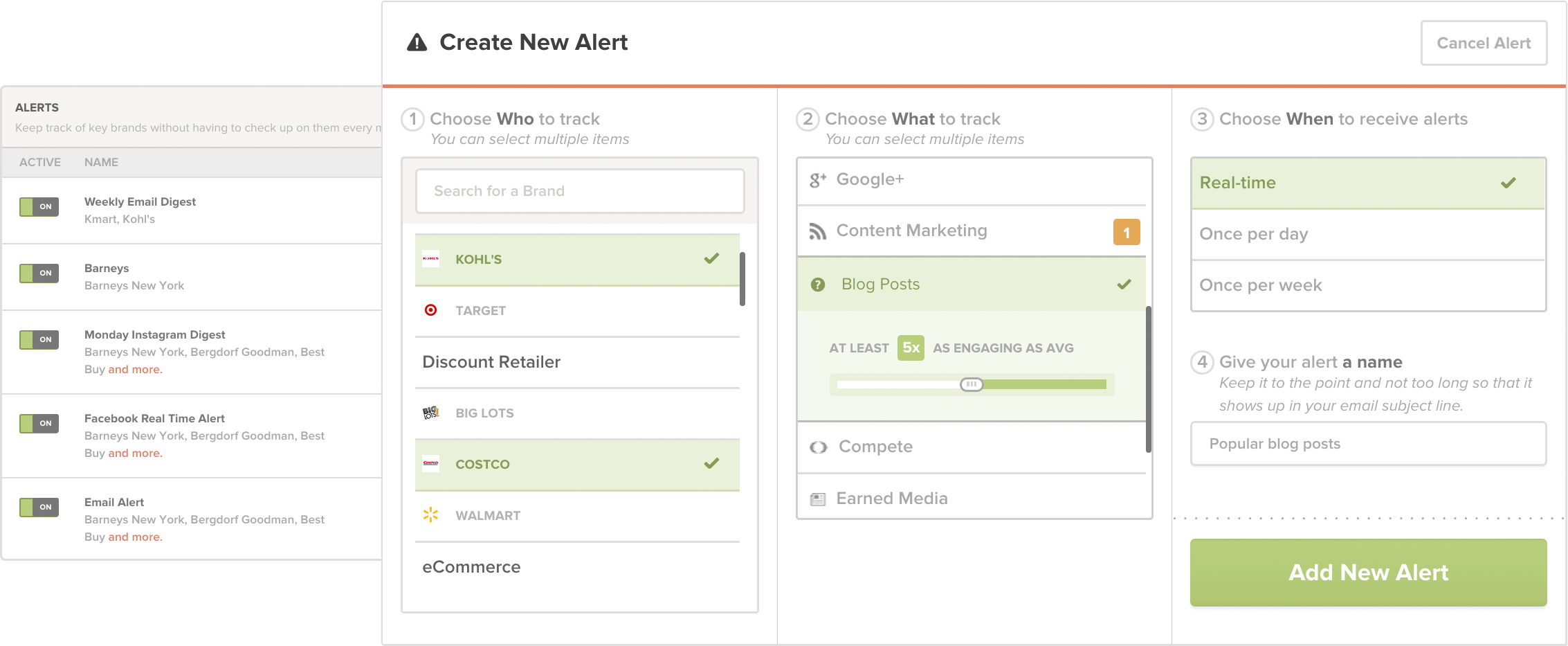This screenshot has width=1568, height=646.
Task: Open 'and more' link under Email Alert
Action: [x=135, y=537]
